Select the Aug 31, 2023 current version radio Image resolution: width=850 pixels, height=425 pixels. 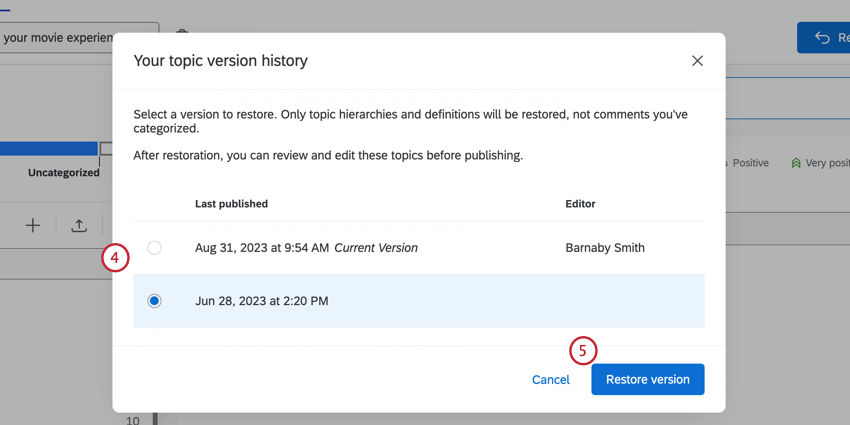(x=154, y=248)
